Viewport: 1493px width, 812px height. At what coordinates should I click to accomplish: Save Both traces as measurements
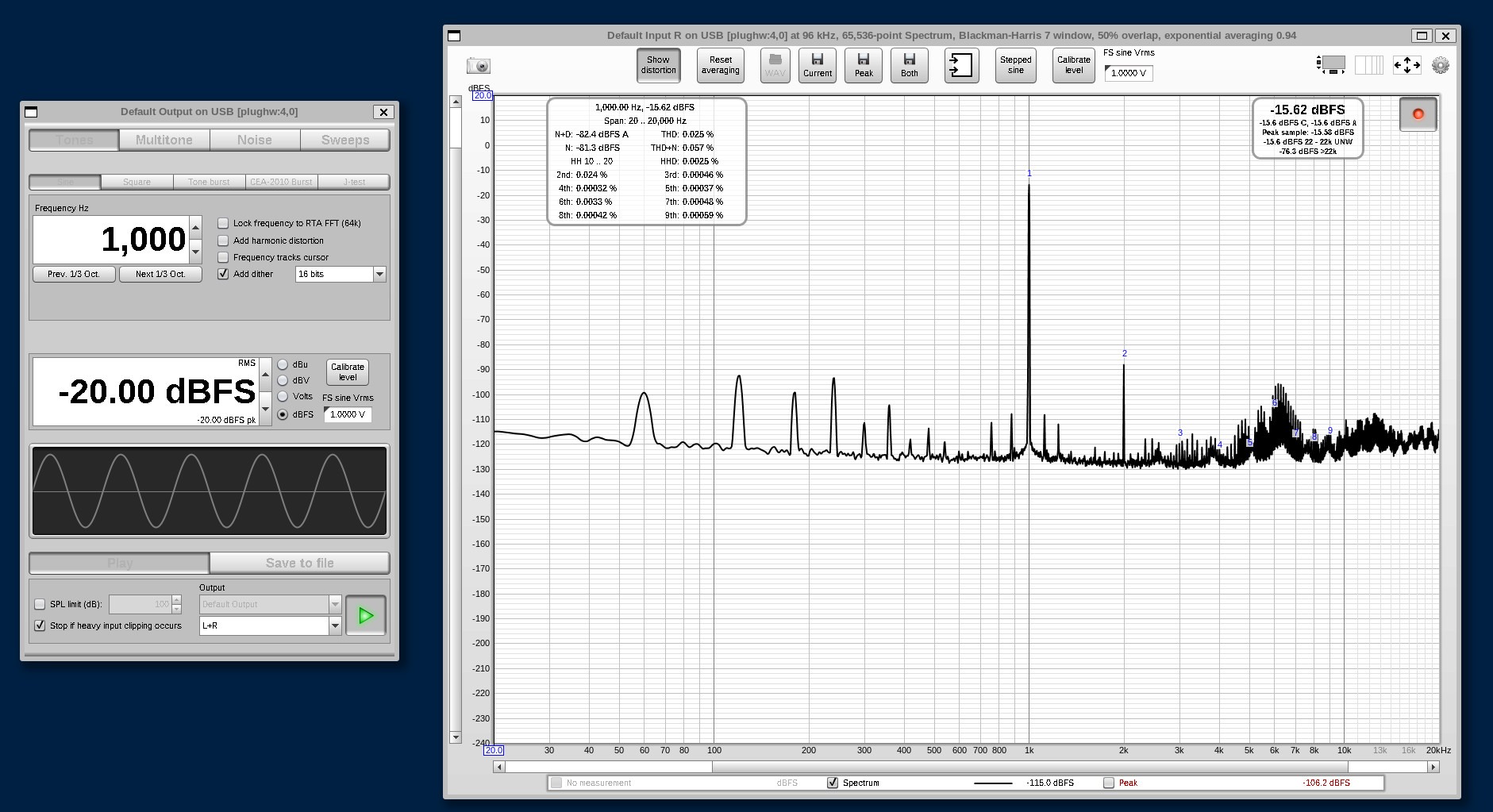coord(909,65)
